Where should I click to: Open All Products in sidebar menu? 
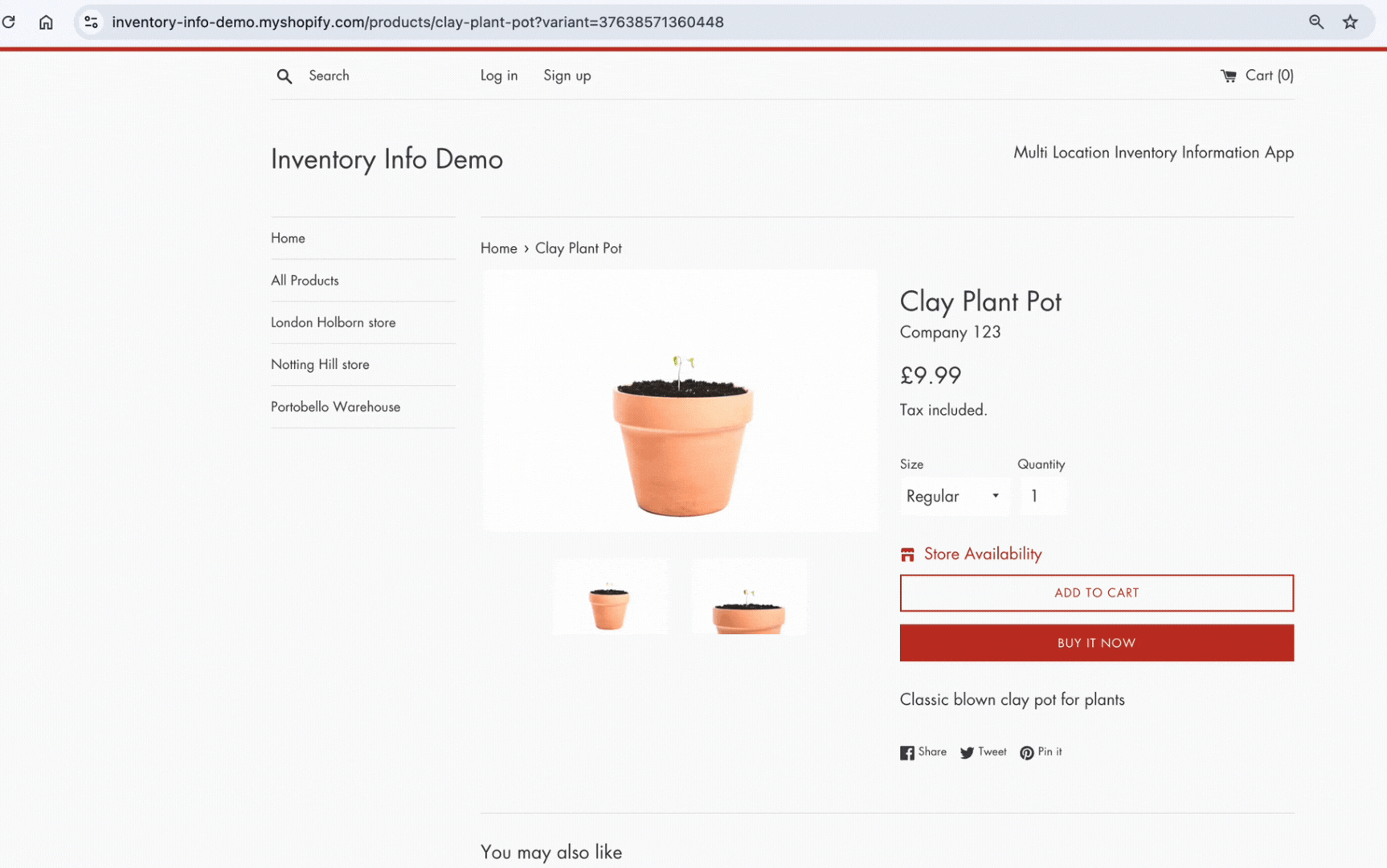[x=305, y=280]
